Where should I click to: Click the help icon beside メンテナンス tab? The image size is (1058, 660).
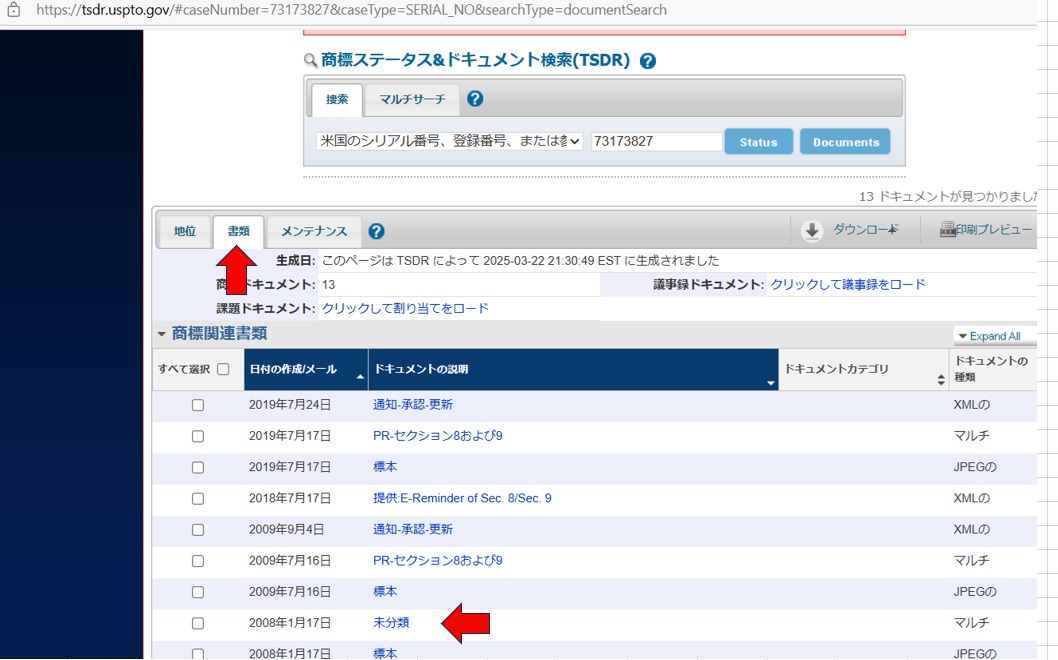376,231
